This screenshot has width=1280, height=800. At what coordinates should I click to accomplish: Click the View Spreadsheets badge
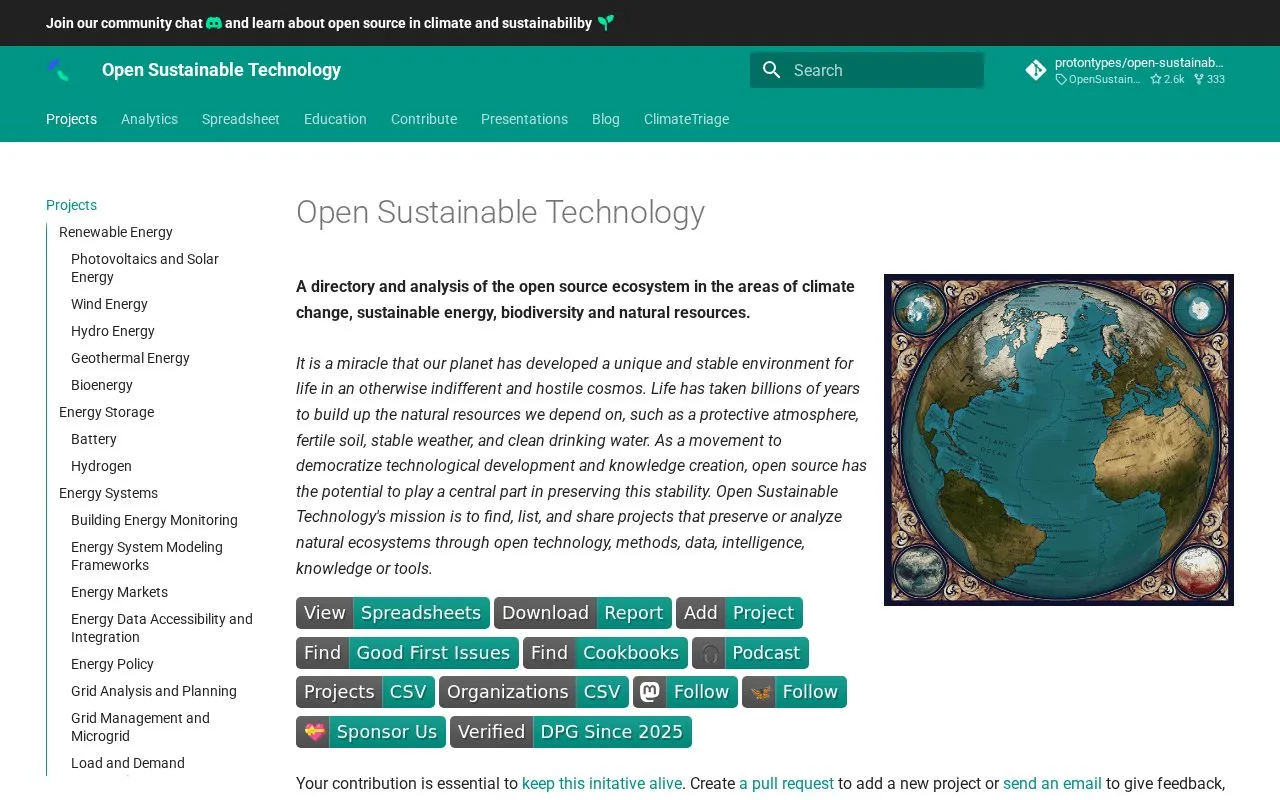click(x=393, y=613)
